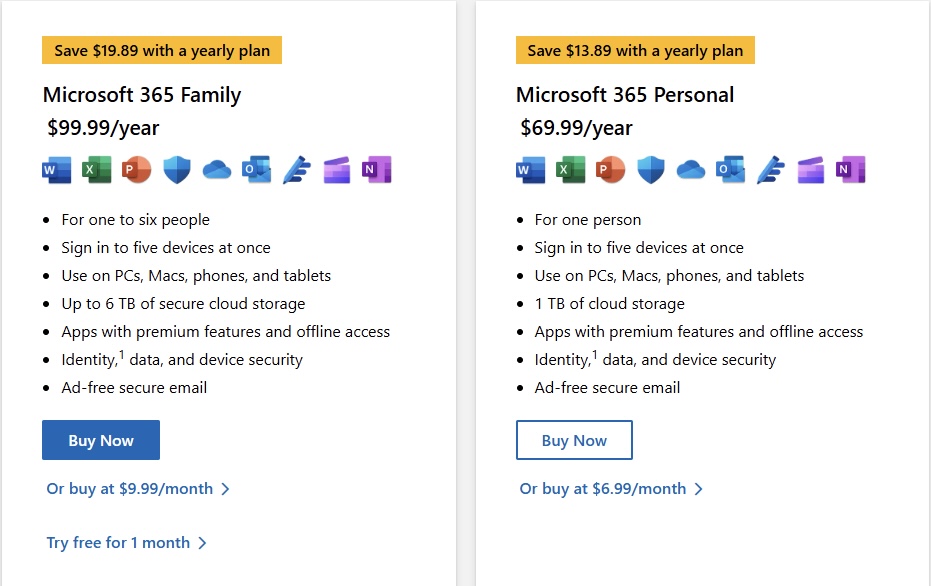
Task: Click the Excel icon in the Personal plan
Action: tap(570, 170)
